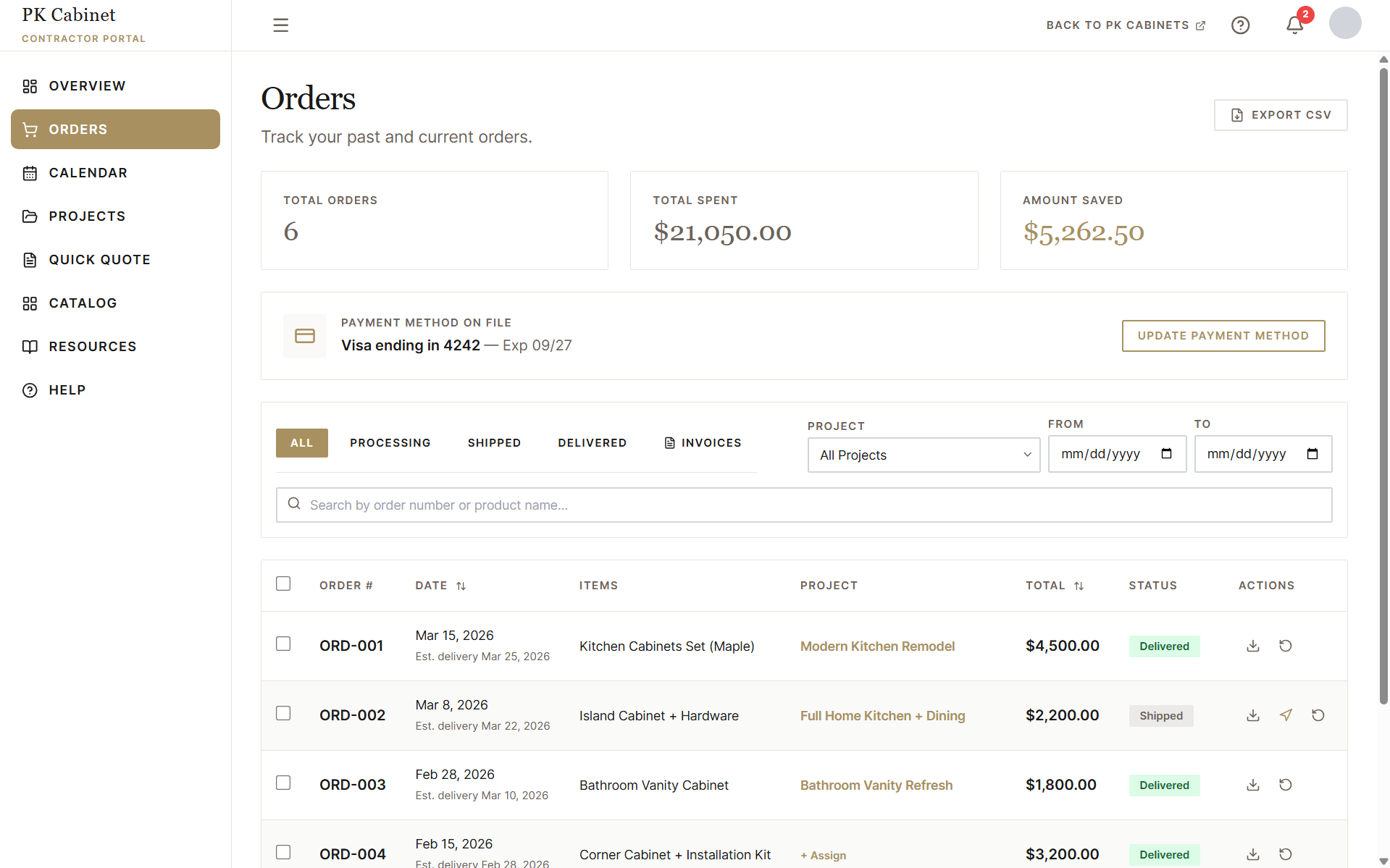Select the checkbox for order ORD-002
The width and height of the screenshot is (1390, 868).
click(283, 713)
